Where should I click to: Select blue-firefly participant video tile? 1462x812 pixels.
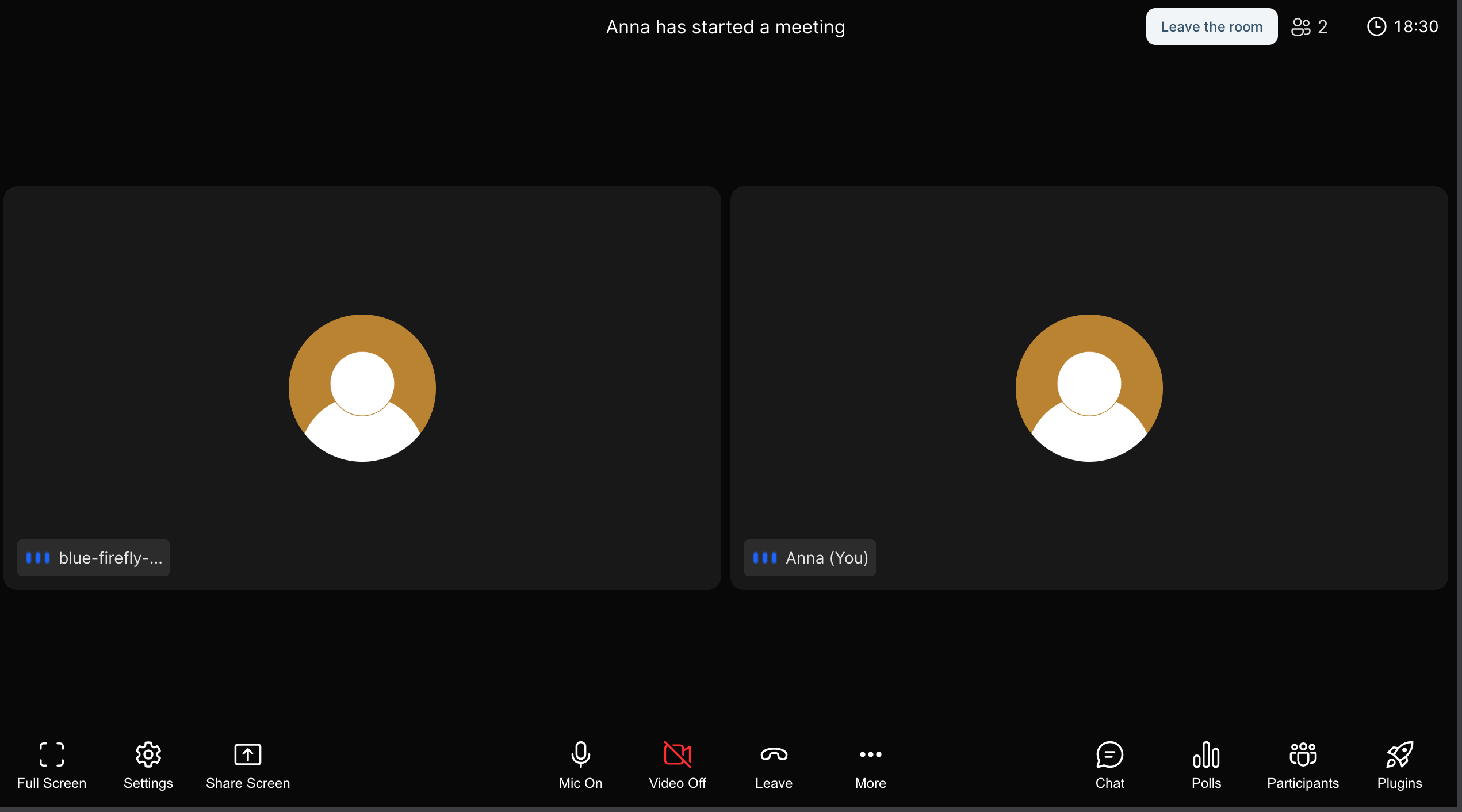pyautogui.click(x=362, y=388)
